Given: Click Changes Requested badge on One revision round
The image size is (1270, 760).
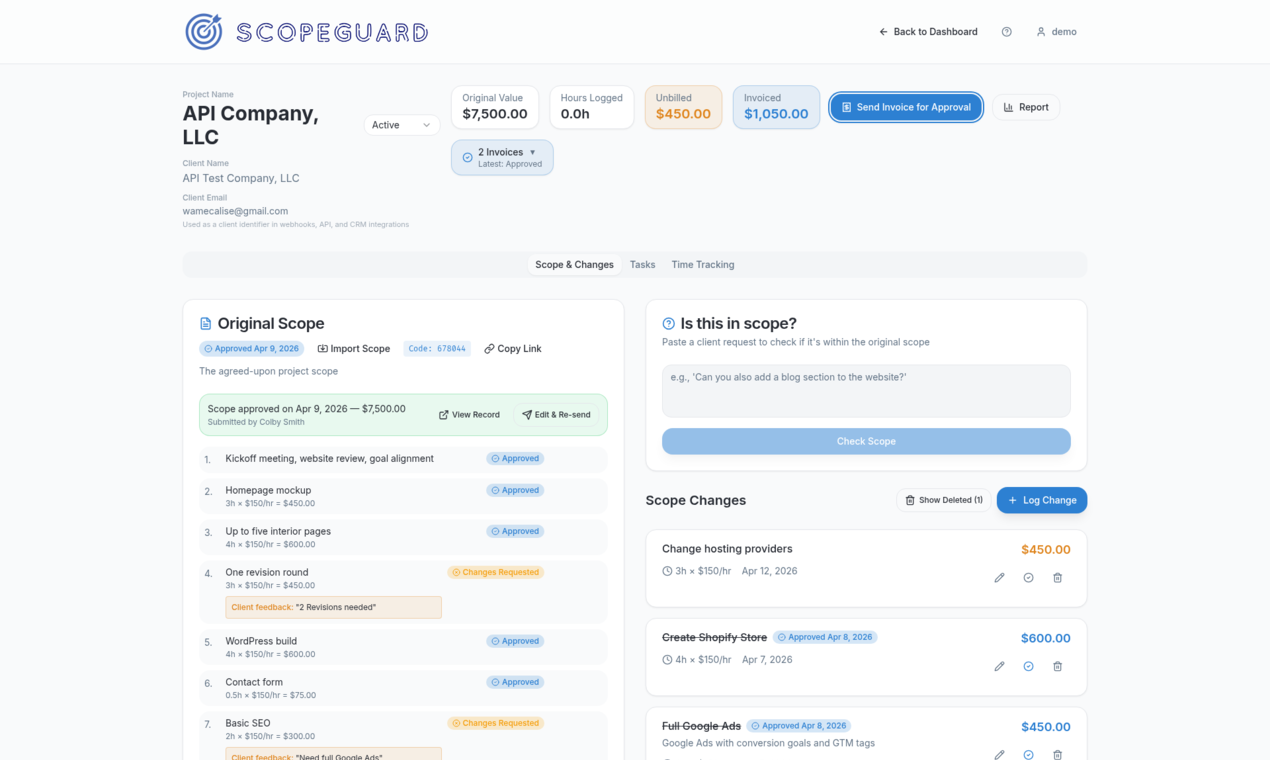Looking at the screenshot, I should coord(495,572).
